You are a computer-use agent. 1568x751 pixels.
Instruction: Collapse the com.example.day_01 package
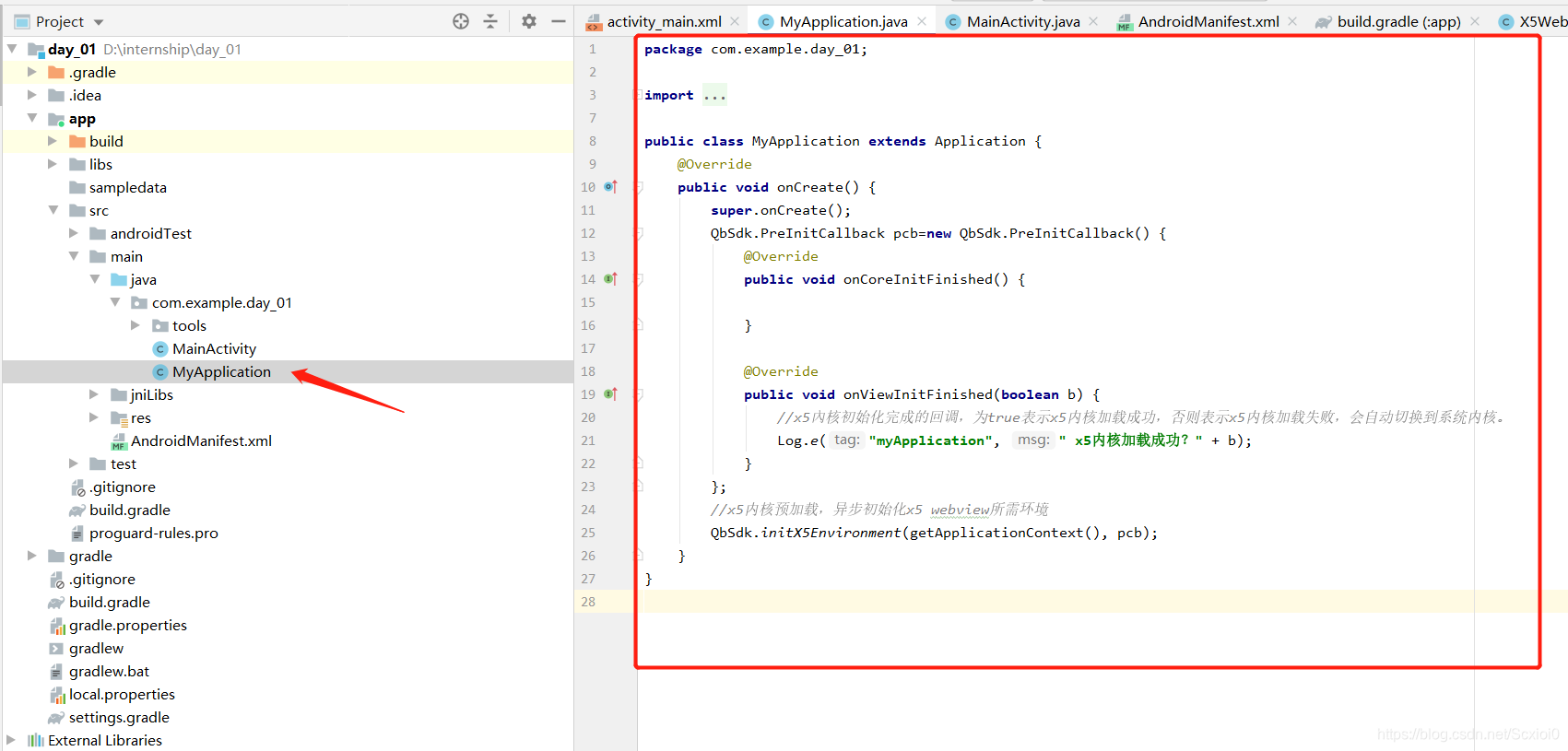coord(115,302)
